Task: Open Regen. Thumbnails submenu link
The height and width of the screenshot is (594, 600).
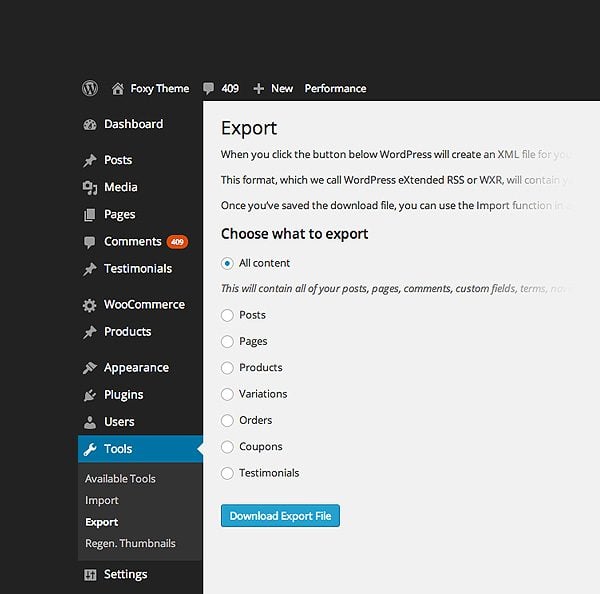Action: click(130, 543)
